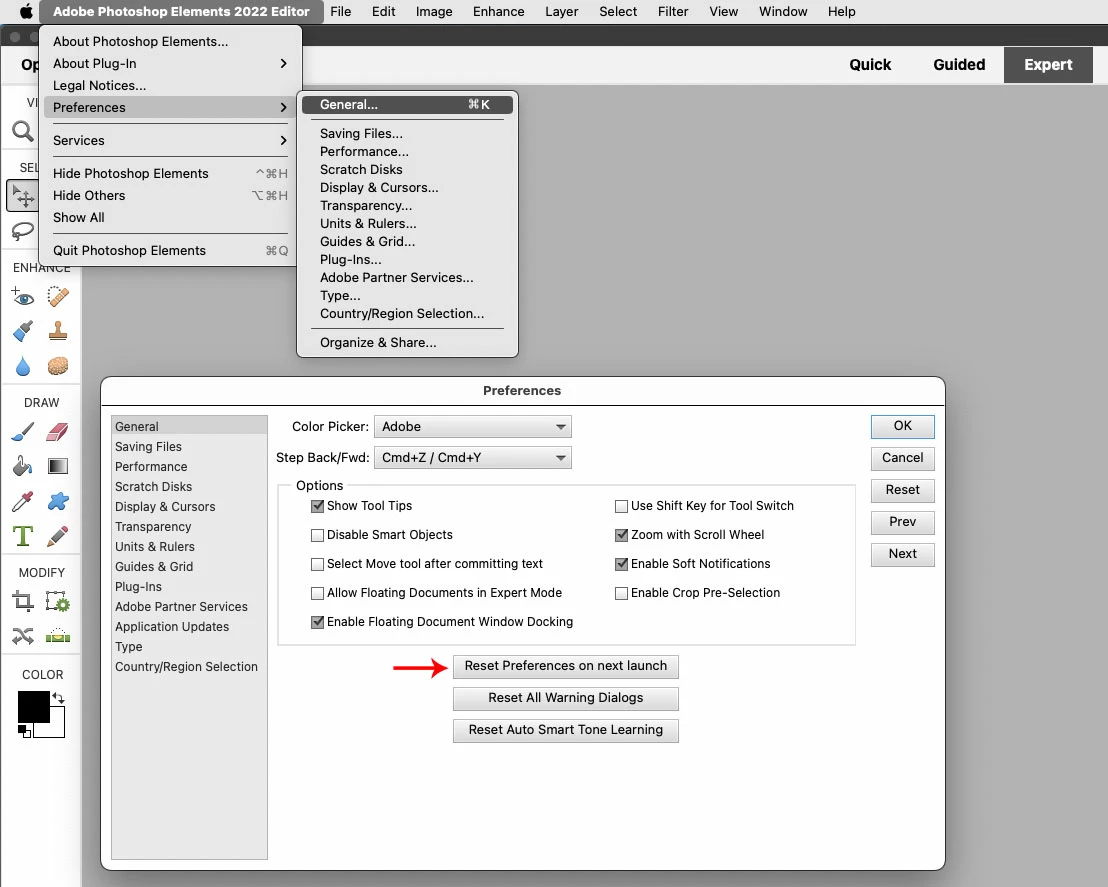Enable Crop Pre-Selection checkbox
1108x887 pixels.
pyautogui.click(x=621, y=593)
